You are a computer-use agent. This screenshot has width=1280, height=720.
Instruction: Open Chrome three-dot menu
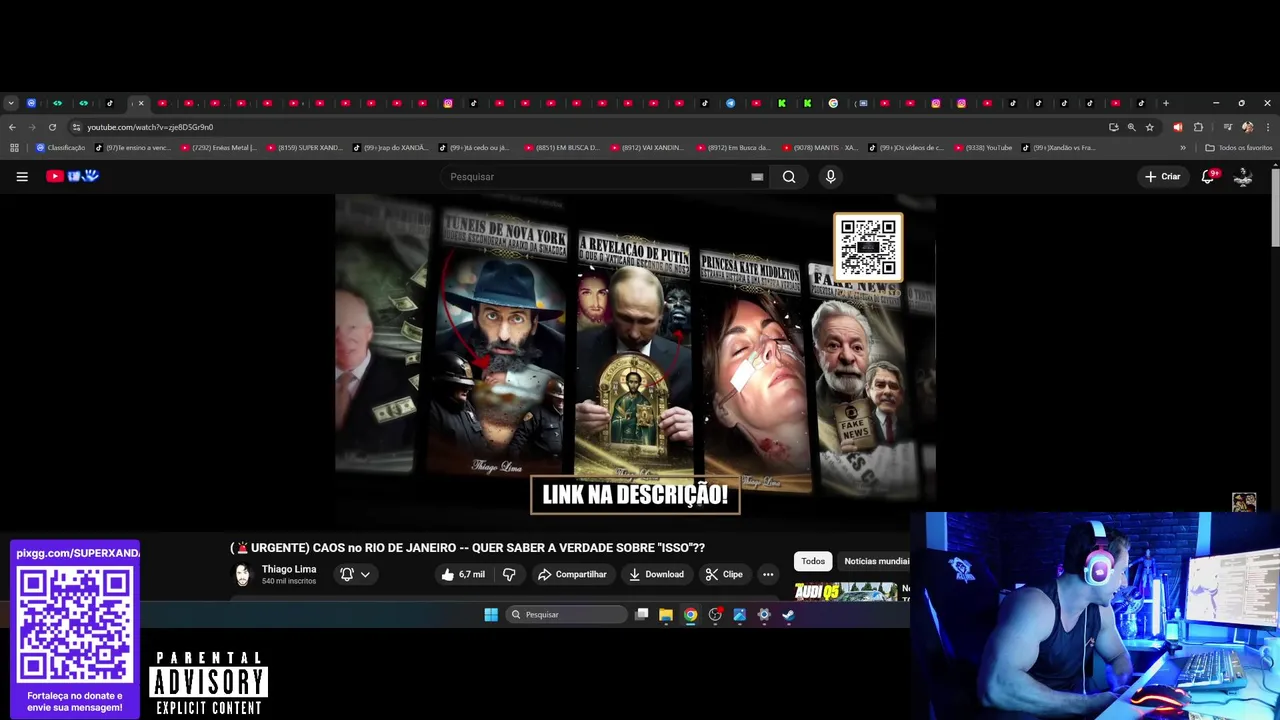pyautogui.click(x=1268, y=127)
